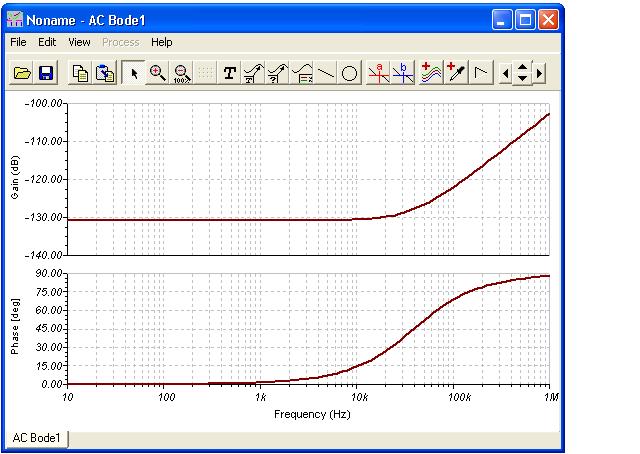Pick the eyedropper post-processor tool
The width and height of the screenshot is (640, 454).
coord(456,73)
